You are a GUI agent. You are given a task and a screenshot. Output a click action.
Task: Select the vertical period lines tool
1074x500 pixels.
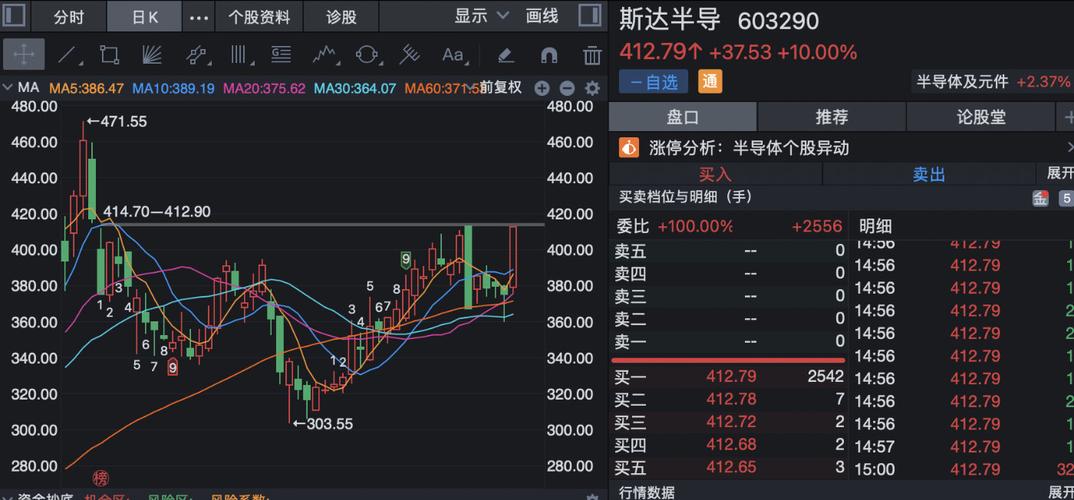239,54
